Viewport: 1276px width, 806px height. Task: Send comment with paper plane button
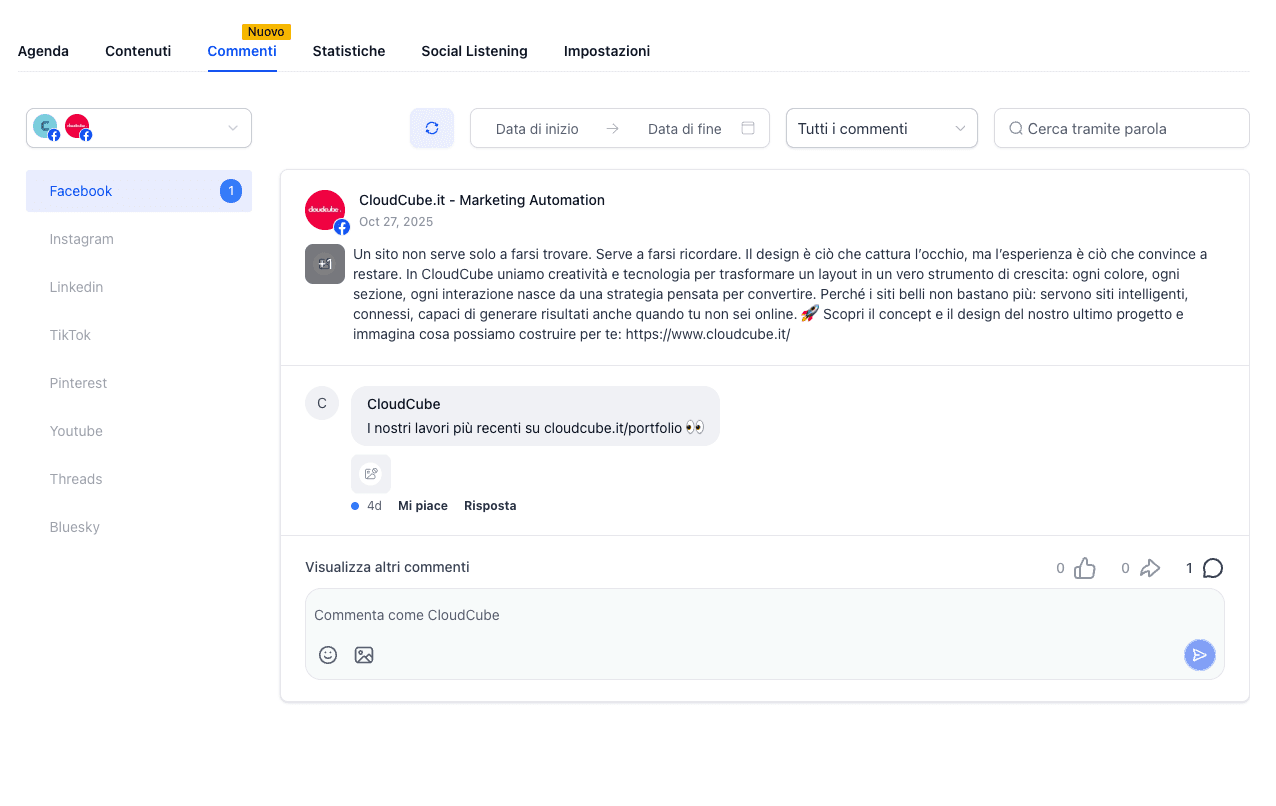(x=1200, y=655)
